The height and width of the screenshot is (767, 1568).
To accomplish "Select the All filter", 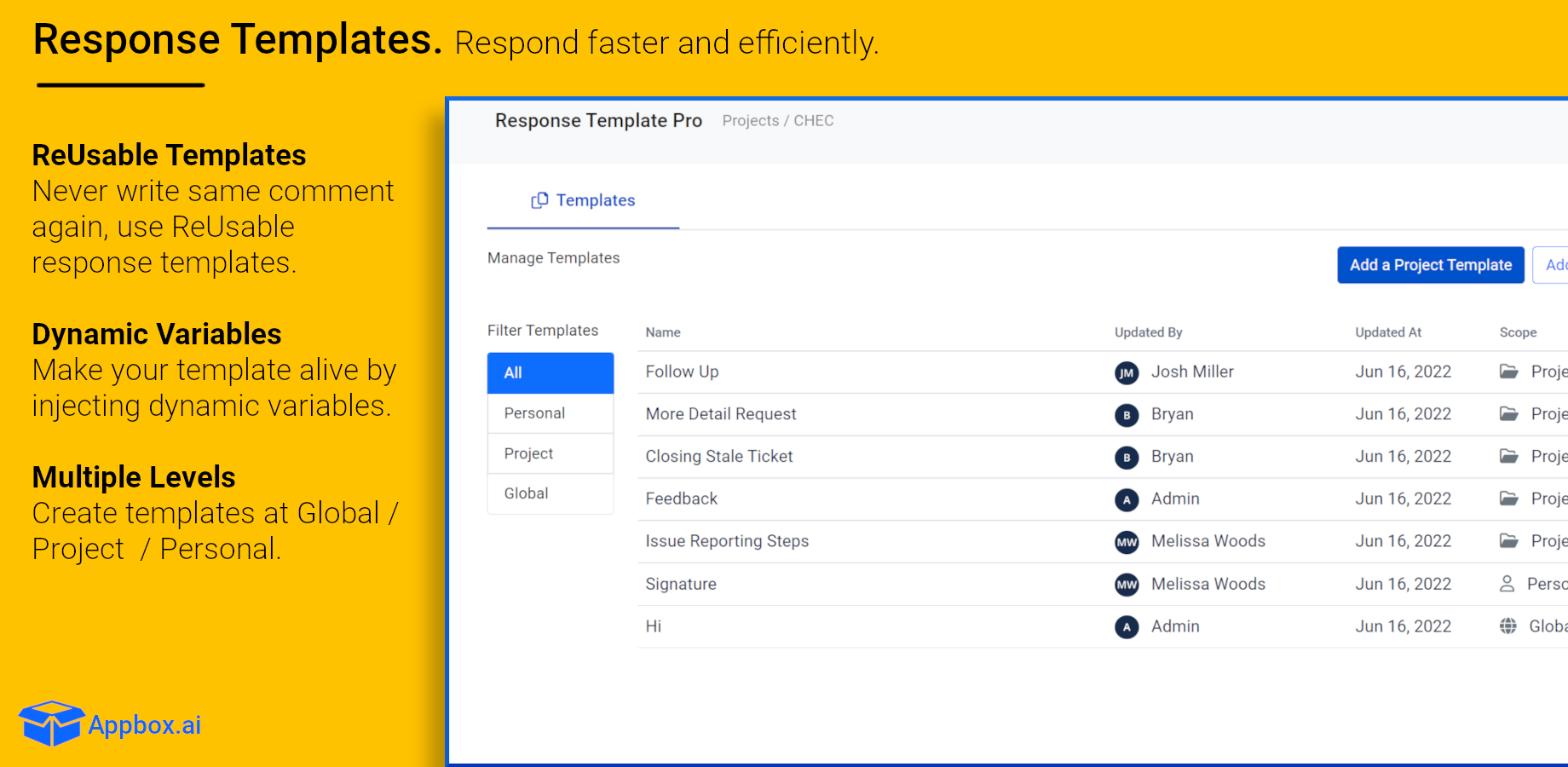I will click(551, 373).
